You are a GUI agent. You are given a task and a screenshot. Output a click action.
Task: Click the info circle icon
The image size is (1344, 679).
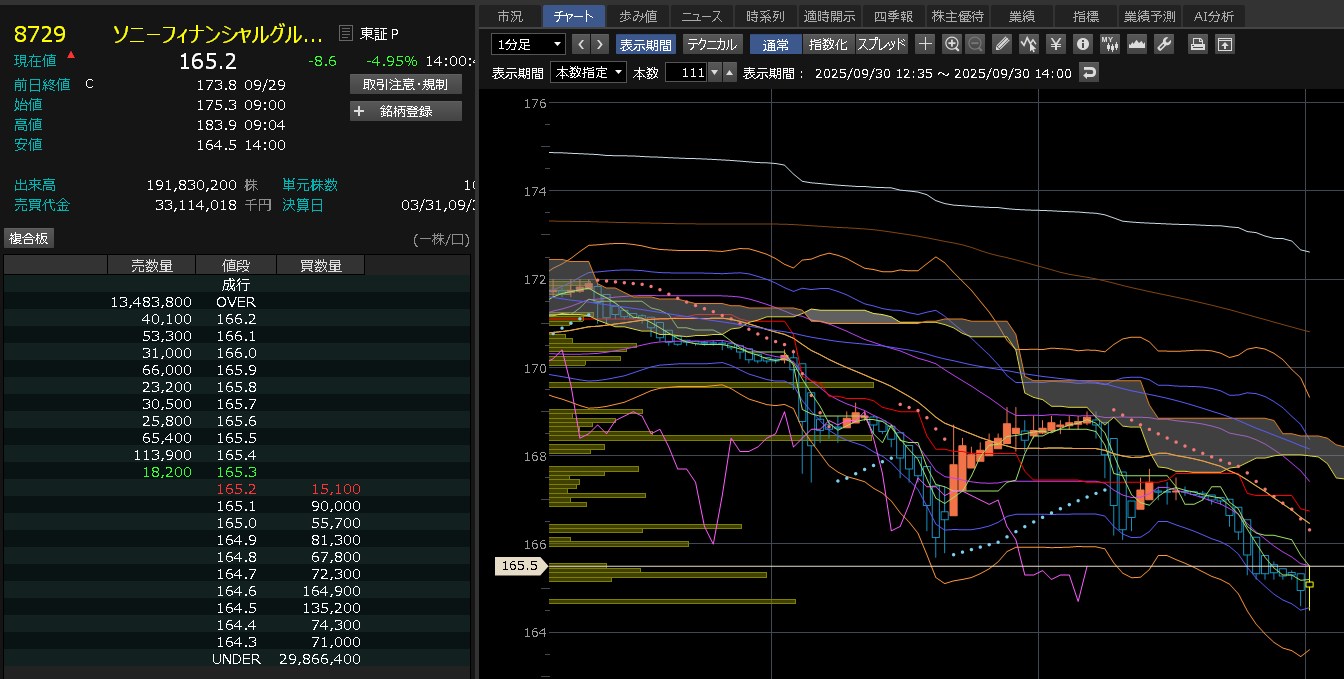pos(1082,44)
